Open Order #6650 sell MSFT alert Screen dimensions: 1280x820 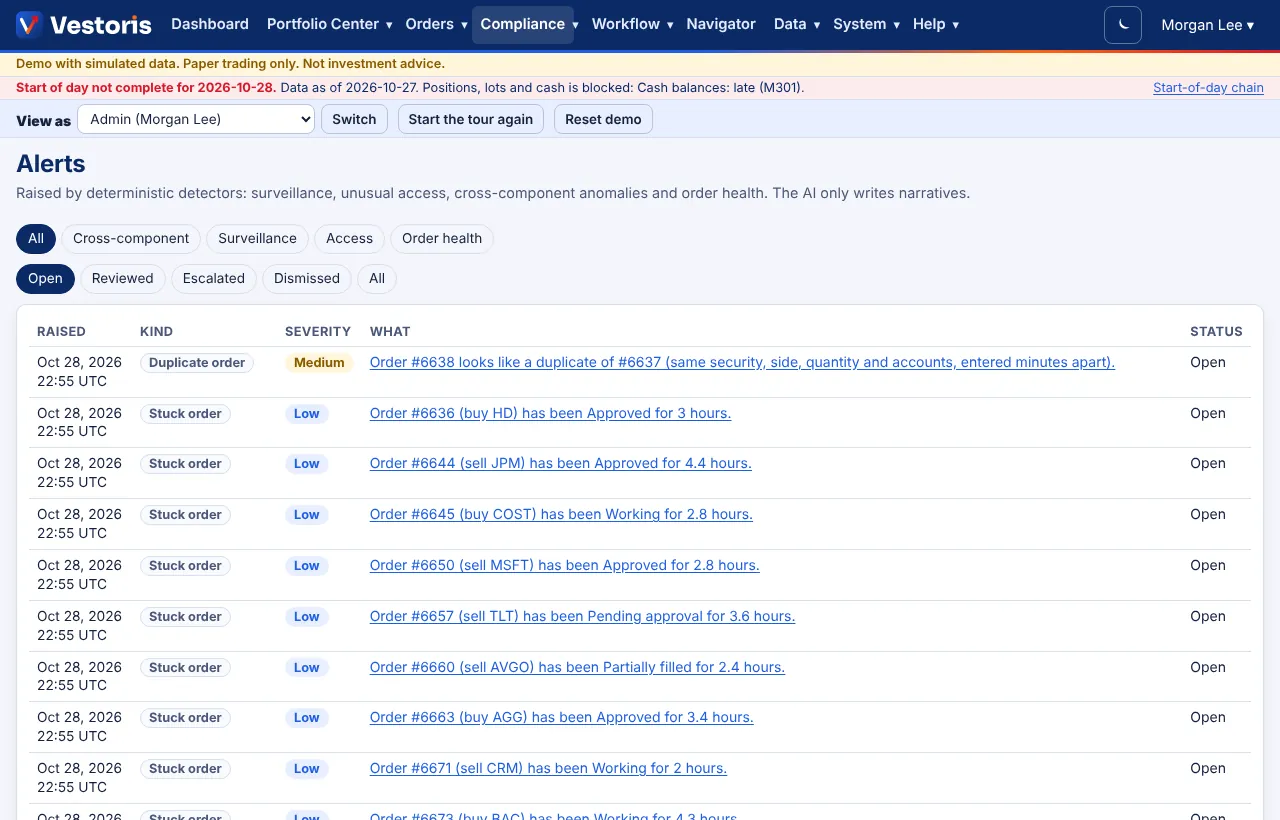564,565
